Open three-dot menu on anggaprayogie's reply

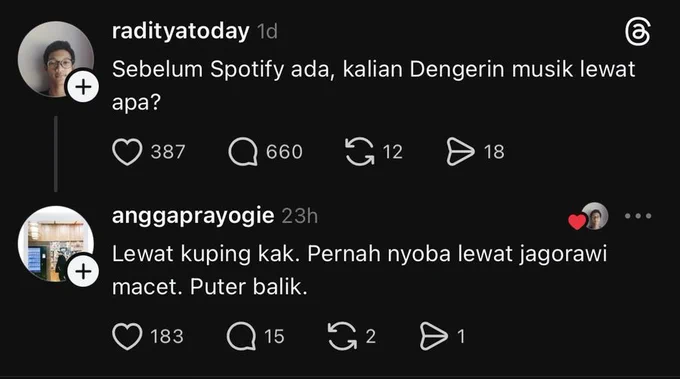click(x=638, y=216)
